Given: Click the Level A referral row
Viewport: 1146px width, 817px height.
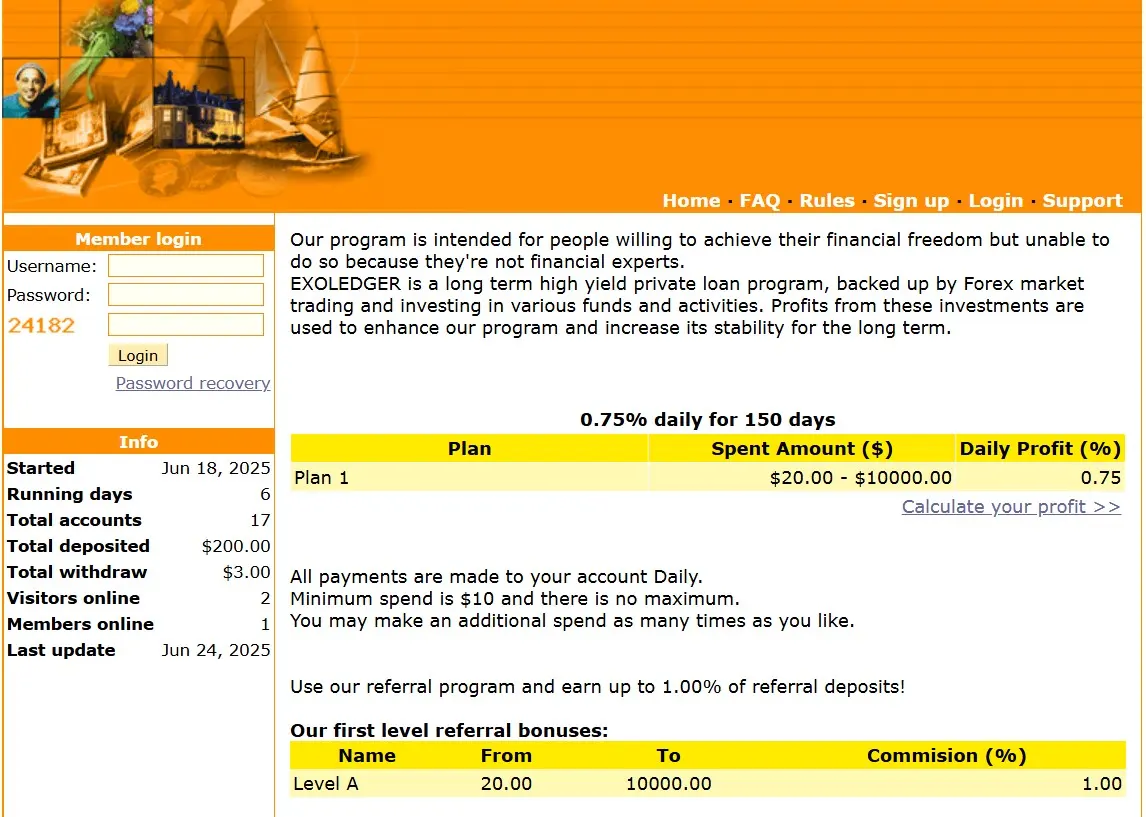Looking at the screenshot, I should coord(707,784).
